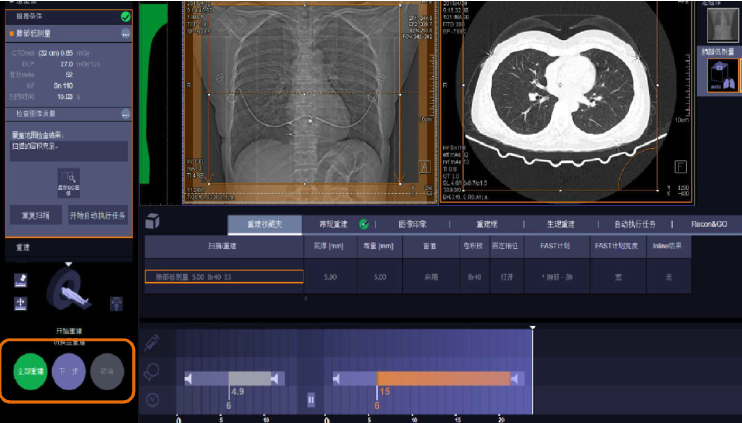Click the orange scan segment on the timeline
Viewport: 742px width, 423px height.
pyautogui.click(x=443, y=379)
